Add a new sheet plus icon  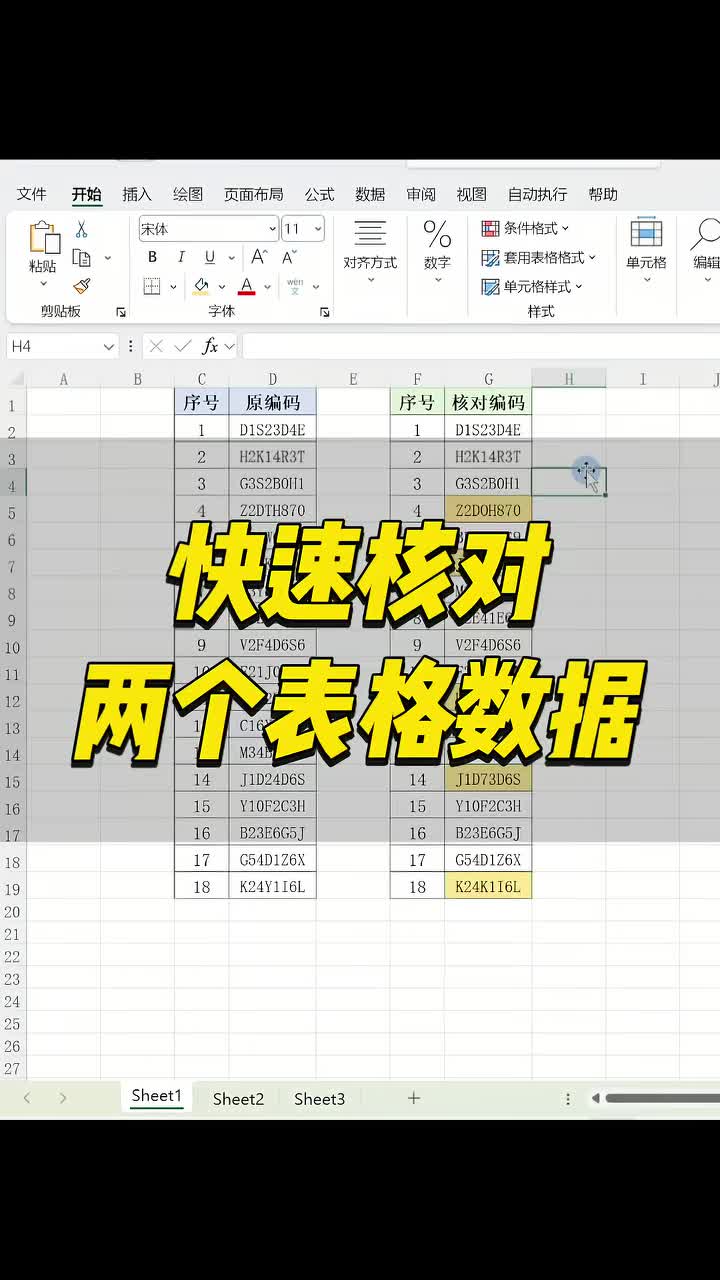click(413, 1098)
